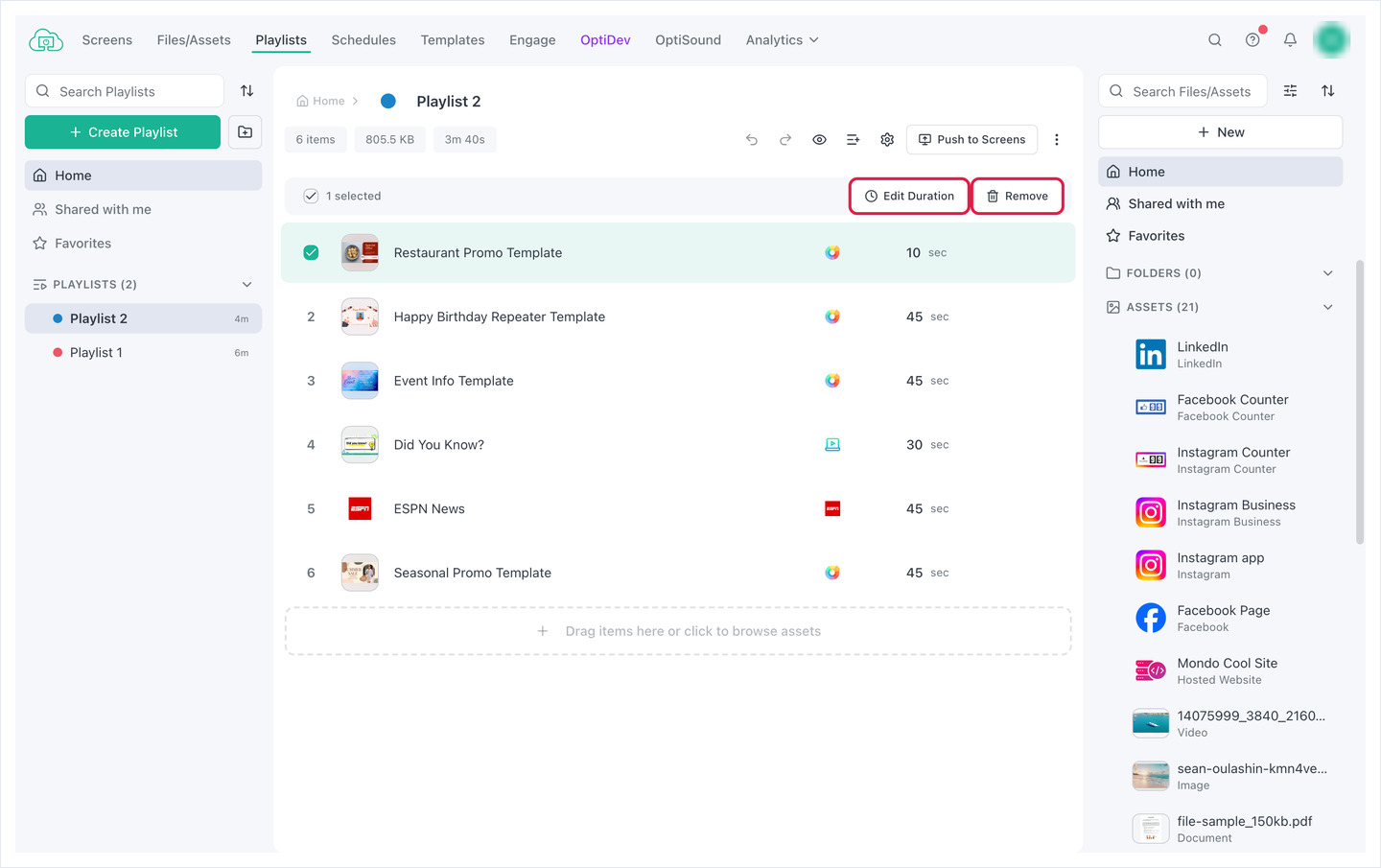1381x868 pixels.
Task: Click the new playlist folder icon
Action: point(246,132)
